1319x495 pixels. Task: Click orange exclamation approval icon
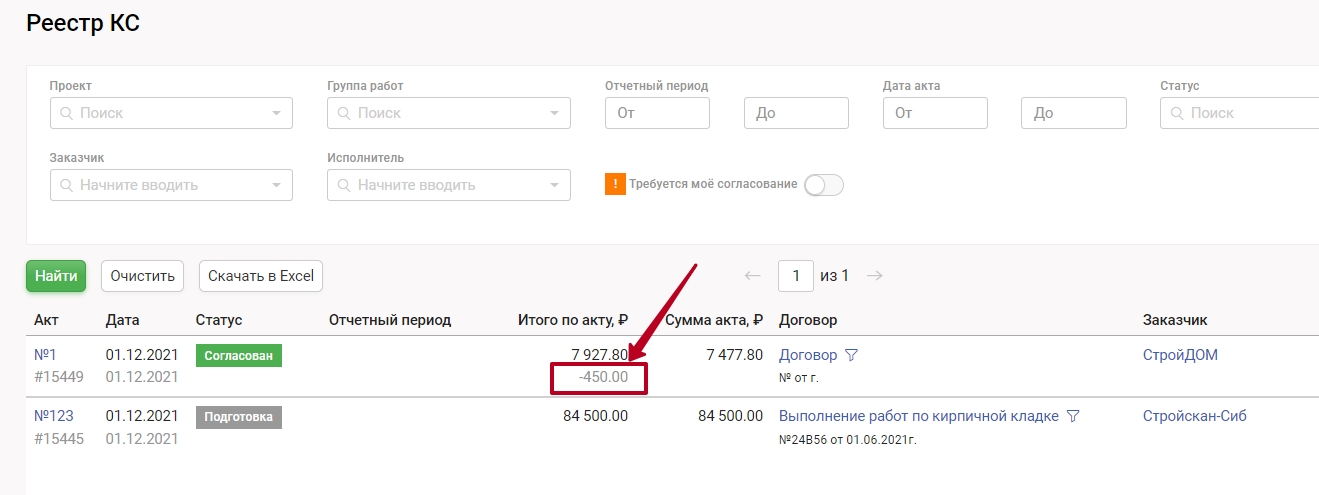pyautogui.click(x=615, y=184)
